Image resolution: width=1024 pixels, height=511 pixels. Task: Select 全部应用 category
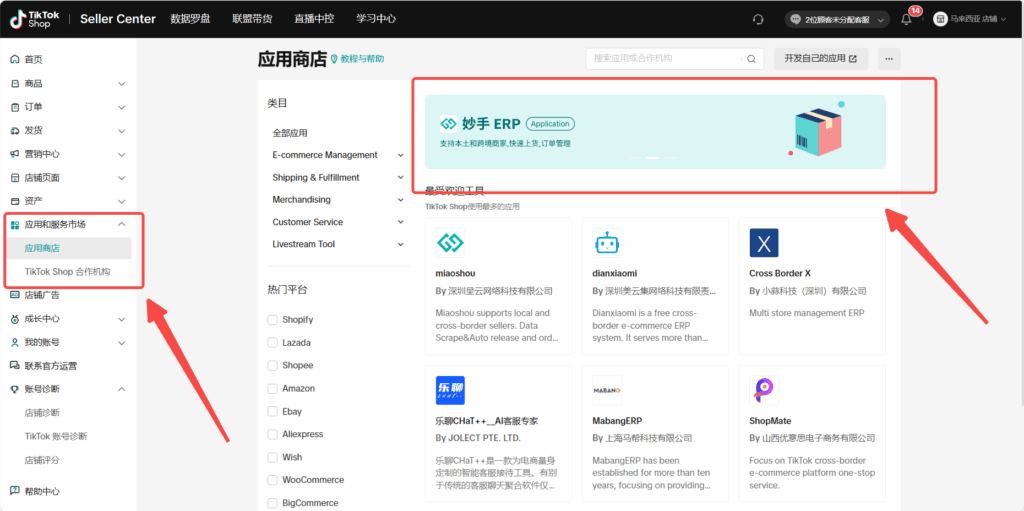coord(290,133)
